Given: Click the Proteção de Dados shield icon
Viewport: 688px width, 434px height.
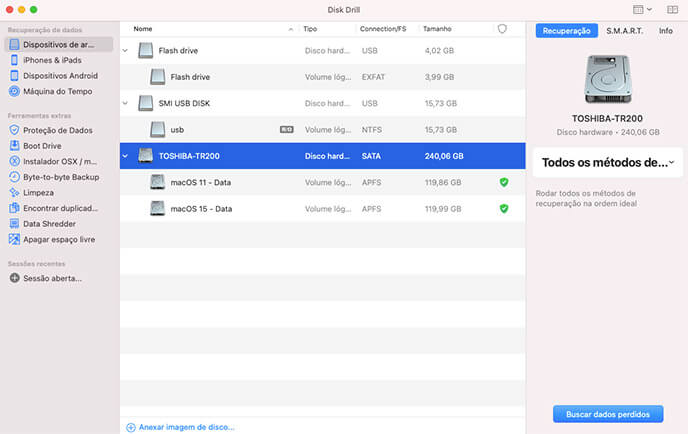Looking at the screenshot, I should coord(14,130).
